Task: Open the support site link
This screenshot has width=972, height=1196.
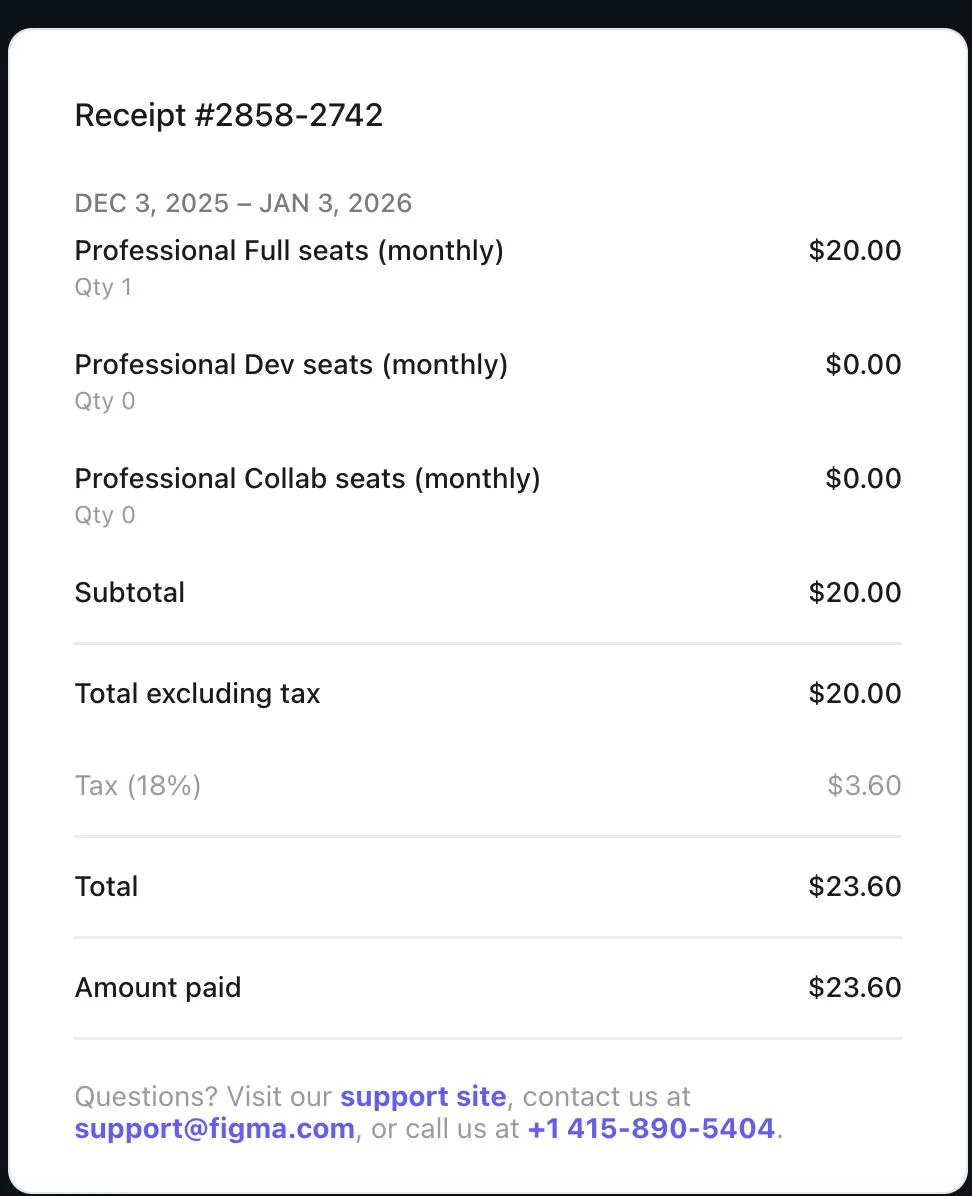Action: (x=423, y=1097)
